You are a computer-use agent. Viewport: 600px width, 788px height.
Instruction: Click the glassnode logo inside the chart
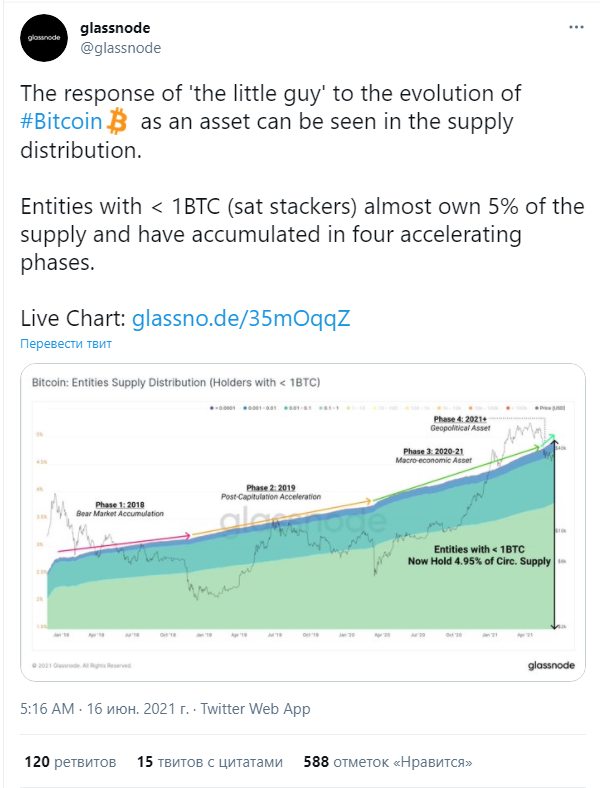551,665
